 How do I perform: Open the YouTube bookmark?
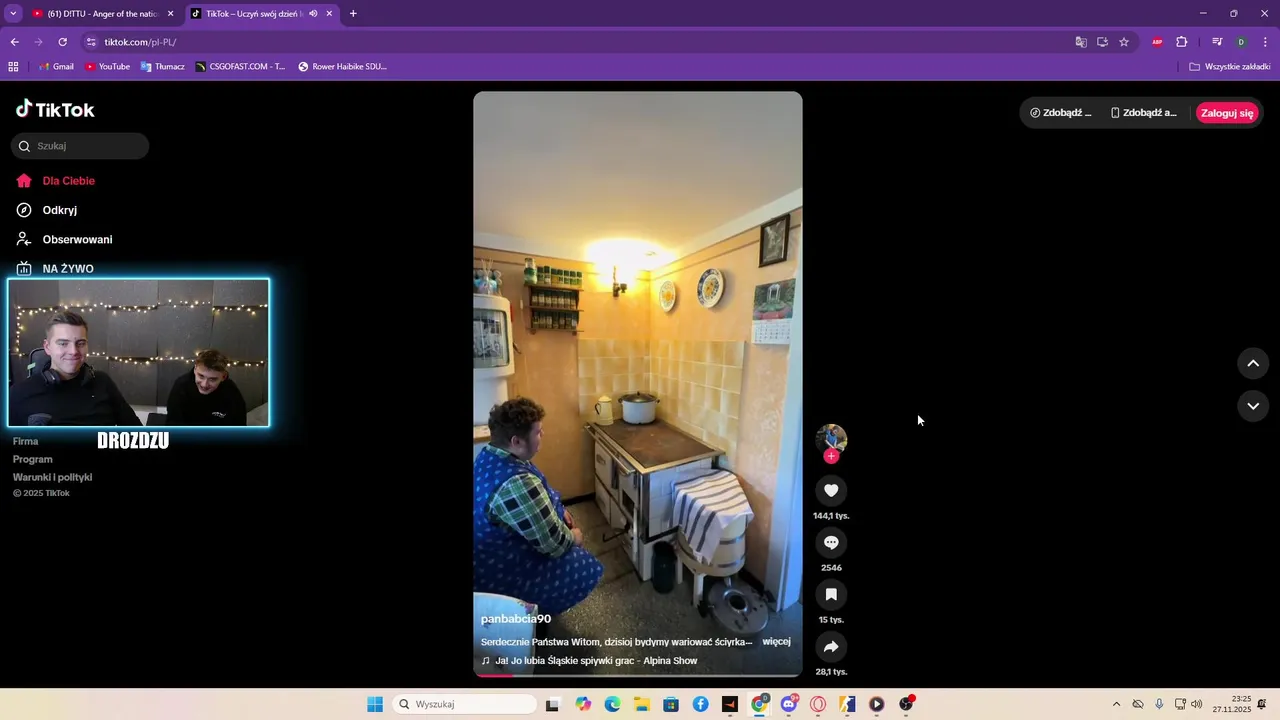pyautogui.click(x=107, y=67)
